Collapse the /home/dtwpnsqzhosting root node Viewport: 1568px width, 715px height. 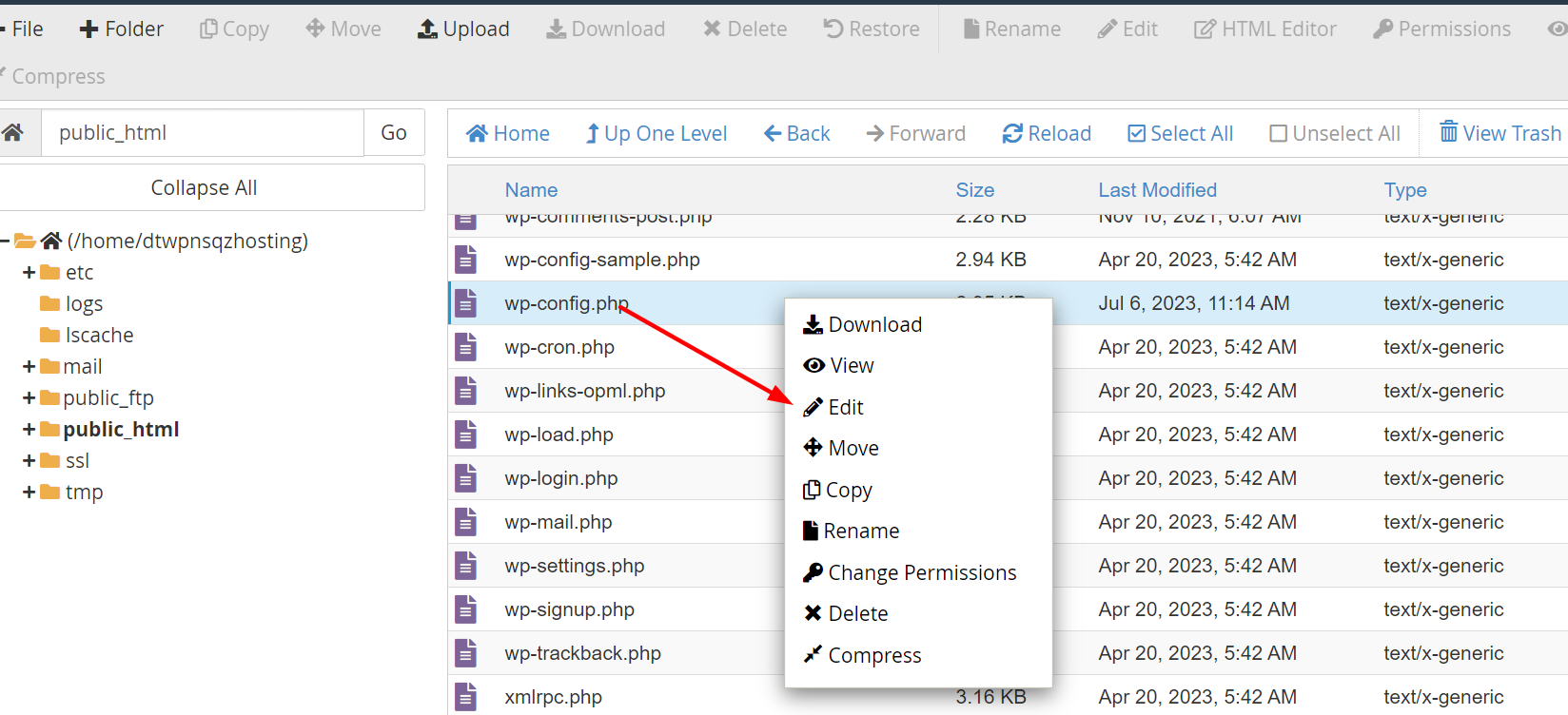tap(5, 241)
